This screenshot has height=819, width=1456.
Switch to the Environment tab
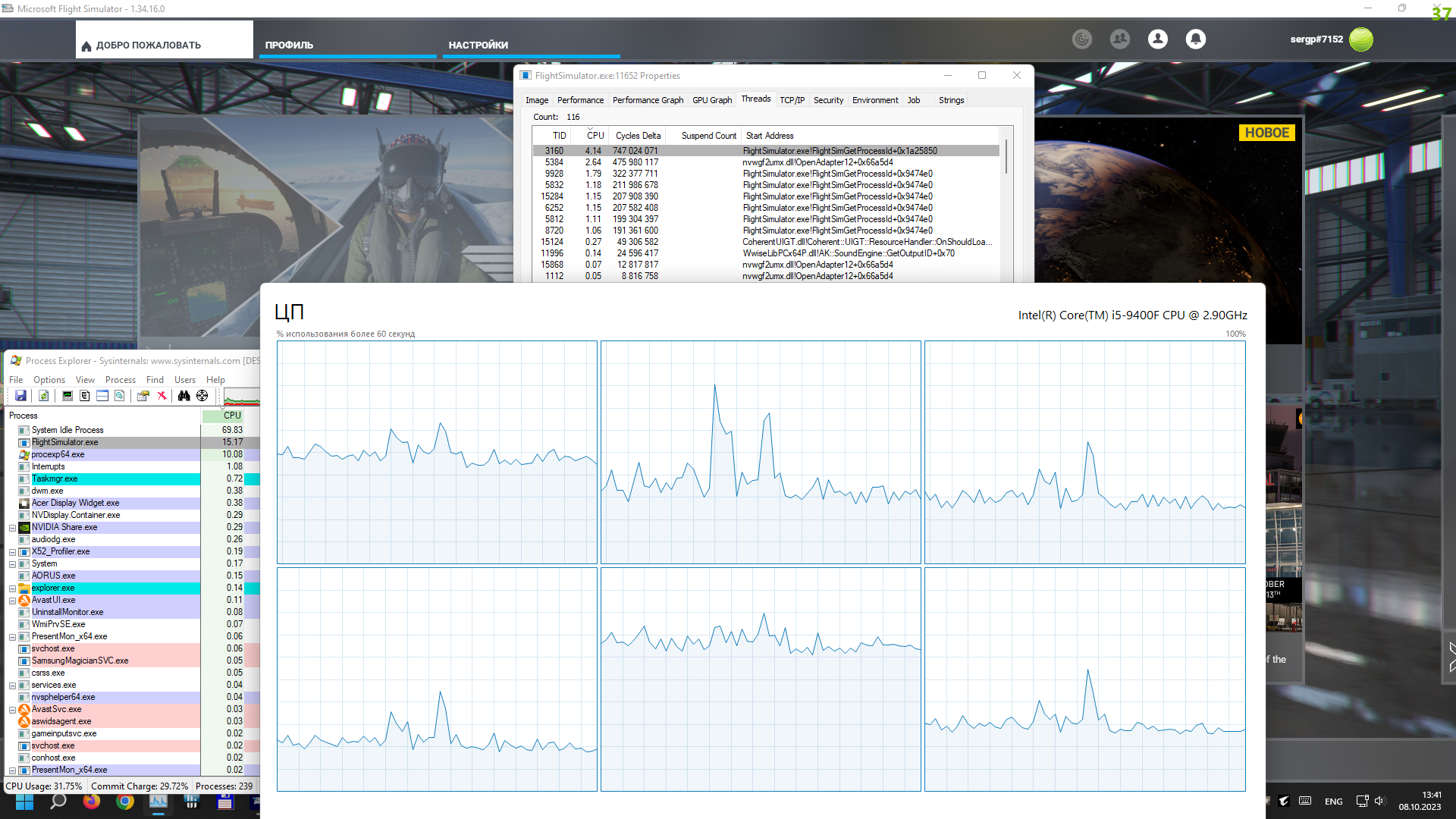click(x=875, y=100)
